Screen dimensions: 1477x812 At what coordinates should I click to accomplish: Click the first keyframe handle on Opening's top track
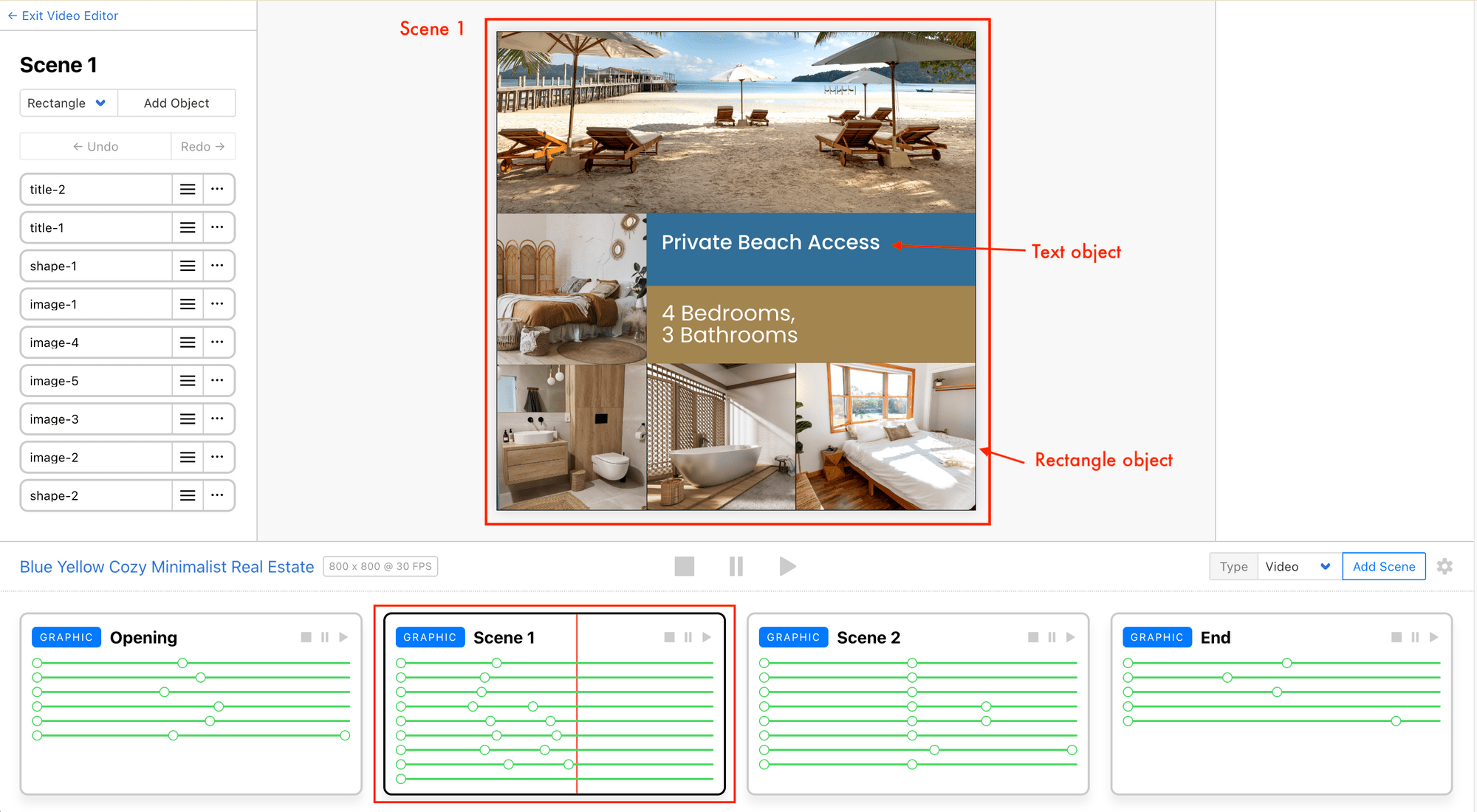pyautogui.click(x=37, y=663)
